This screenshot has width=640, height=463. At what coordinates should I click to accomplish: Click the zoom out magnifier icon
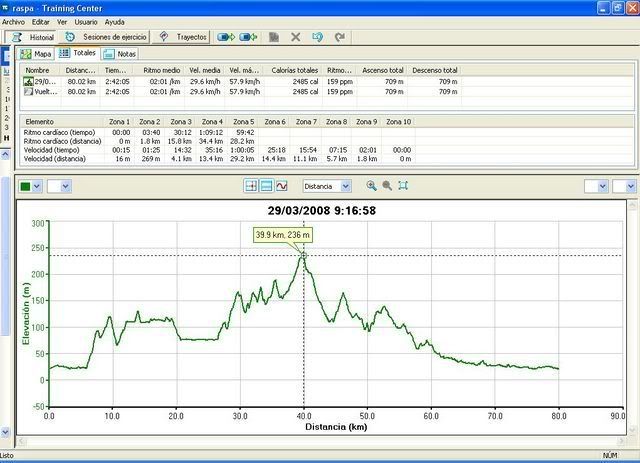point(387,186)
